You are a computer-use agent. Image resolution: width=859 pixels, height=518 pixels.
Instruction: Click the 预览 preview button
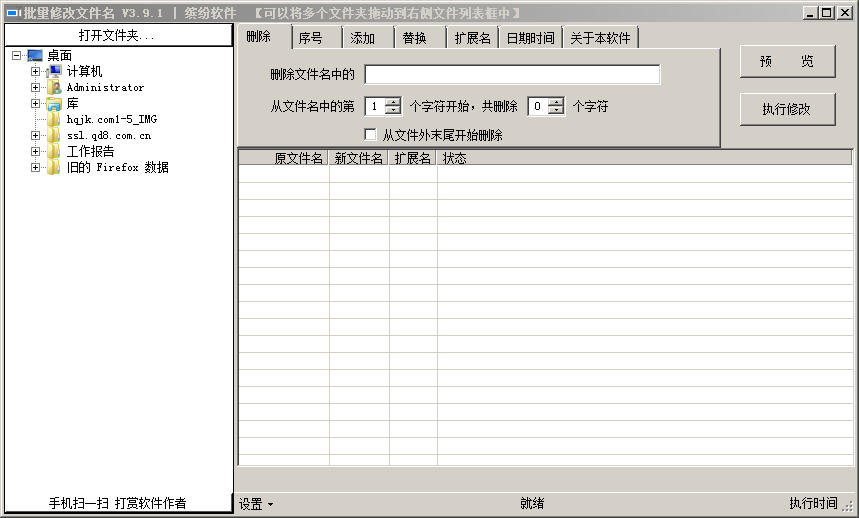point(787,61)
